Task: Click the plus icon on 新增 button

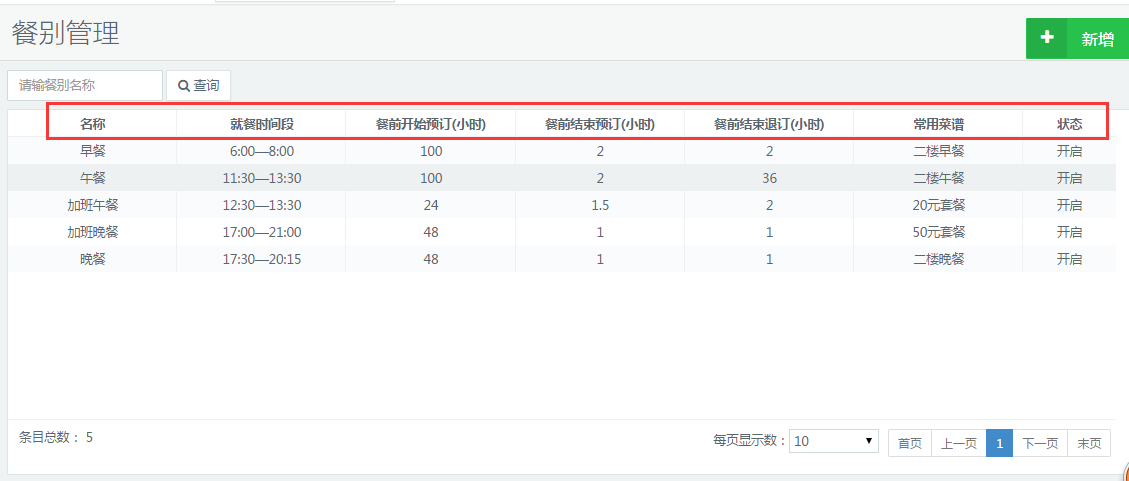Action: click(x=1047, y=38)
